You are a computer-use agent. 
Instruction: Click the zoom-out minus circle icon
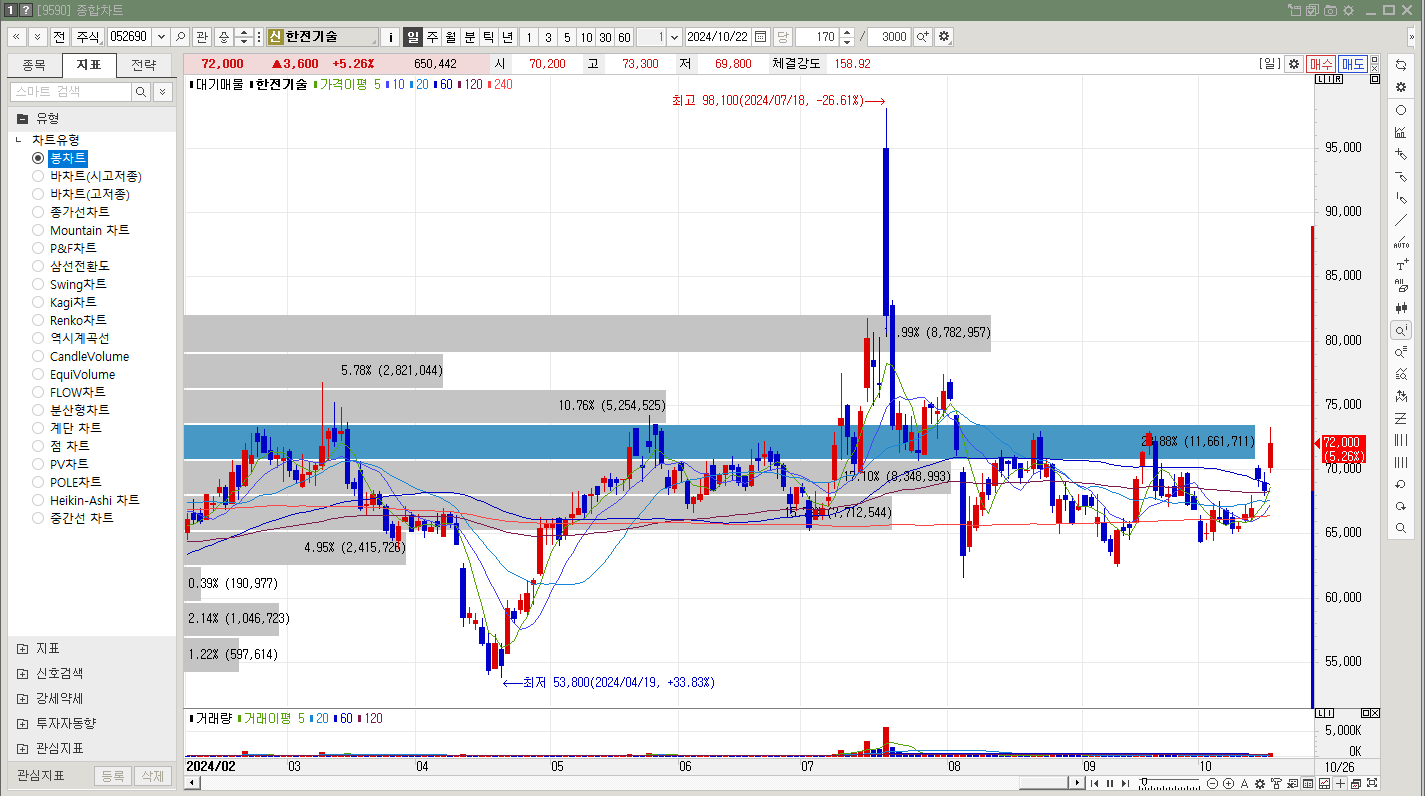(1212, 784)
